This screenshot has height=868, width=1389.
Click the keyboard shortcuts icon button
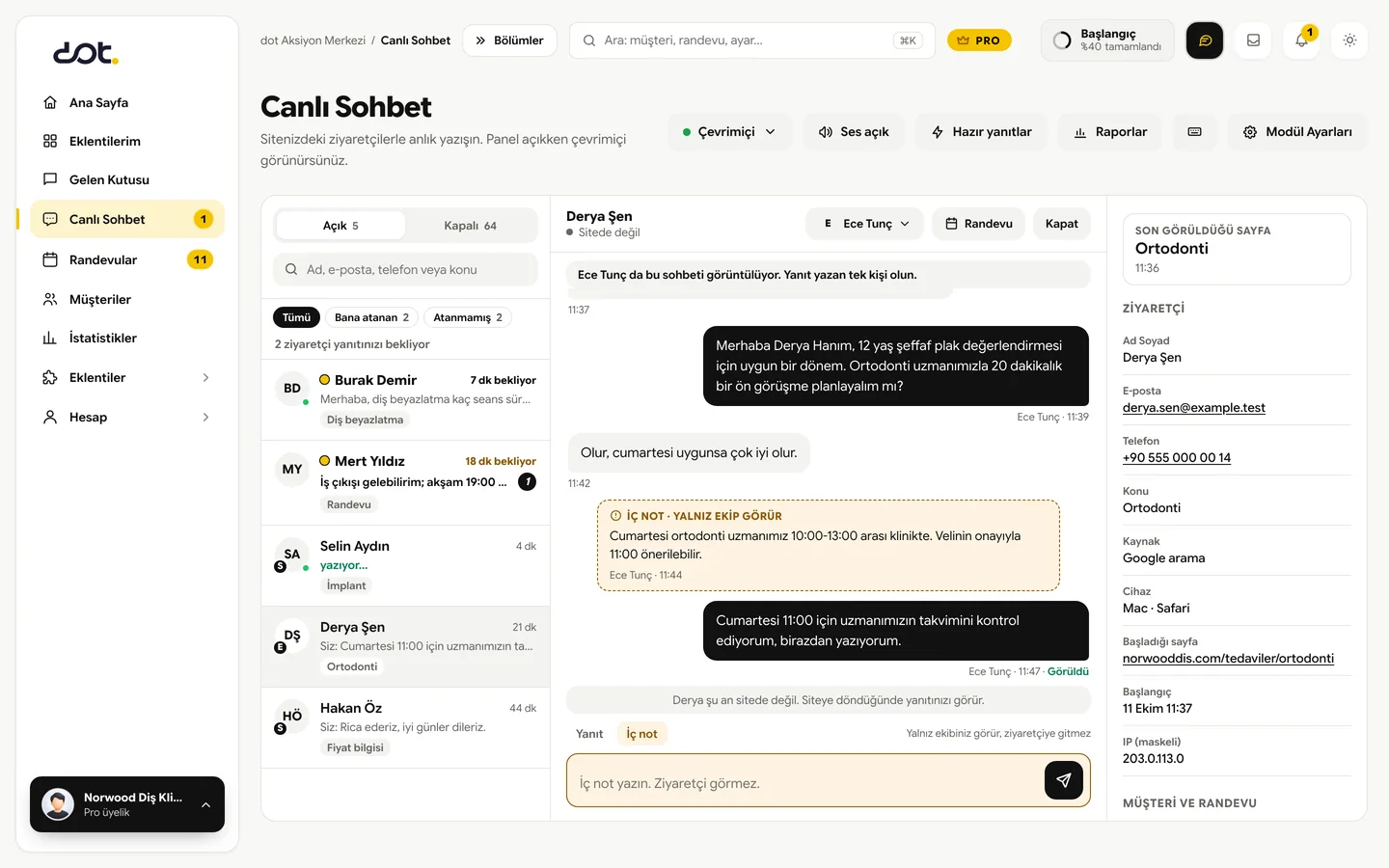coord(1194,132)
